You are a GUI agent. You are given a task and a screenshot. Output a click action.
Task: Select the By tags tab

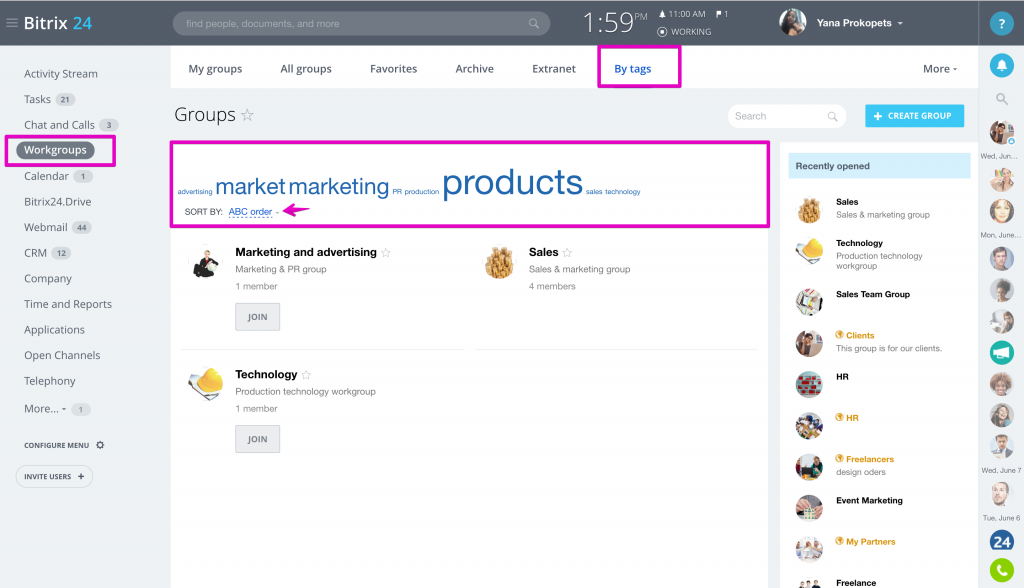(632, 69)
